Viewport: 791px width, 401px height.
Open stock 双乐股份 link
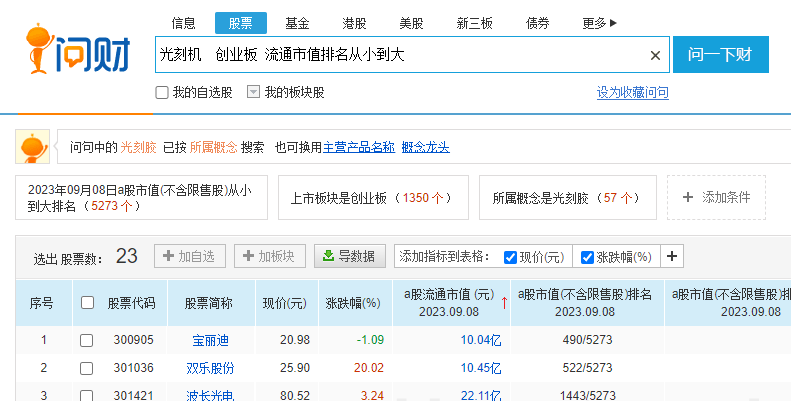(x=210, y=368)
